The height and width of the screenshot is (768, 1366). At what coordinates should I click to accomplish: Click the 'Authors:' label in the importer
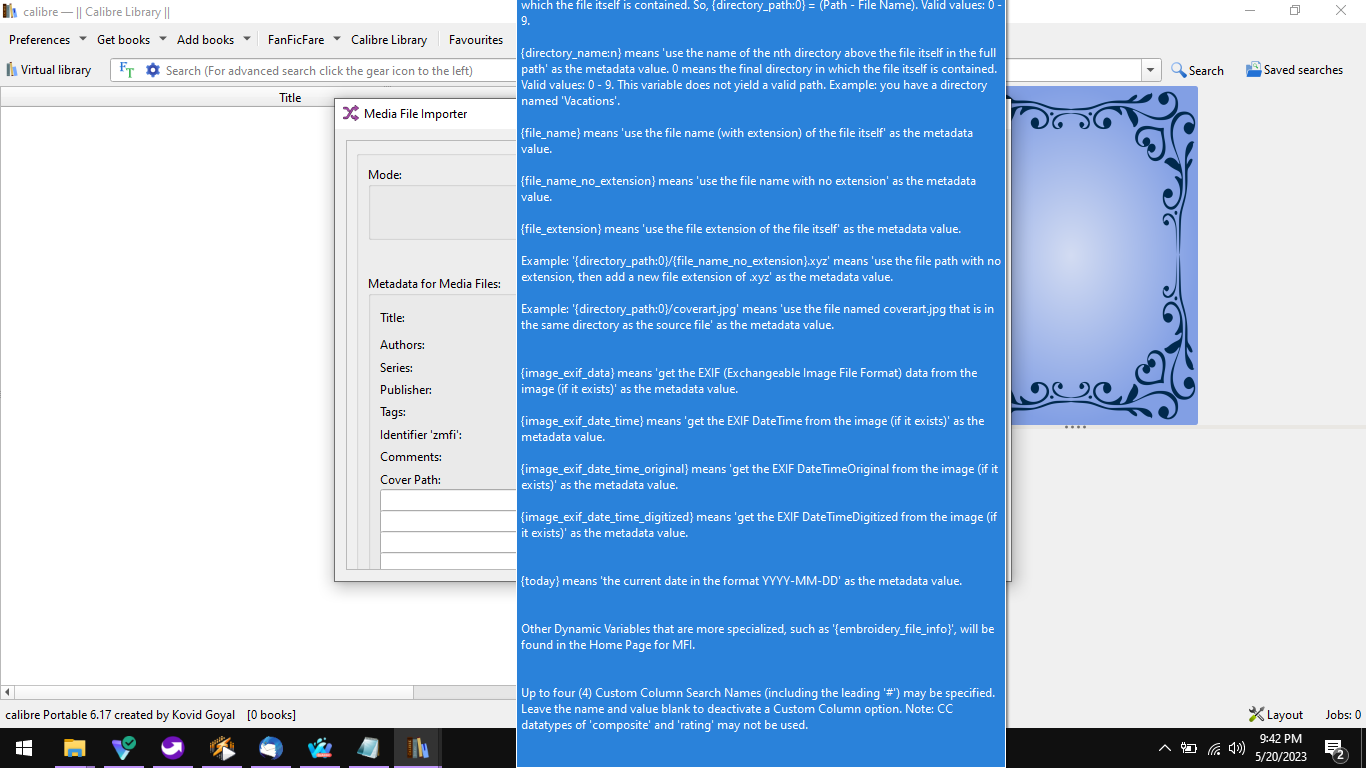pos(402,345)
